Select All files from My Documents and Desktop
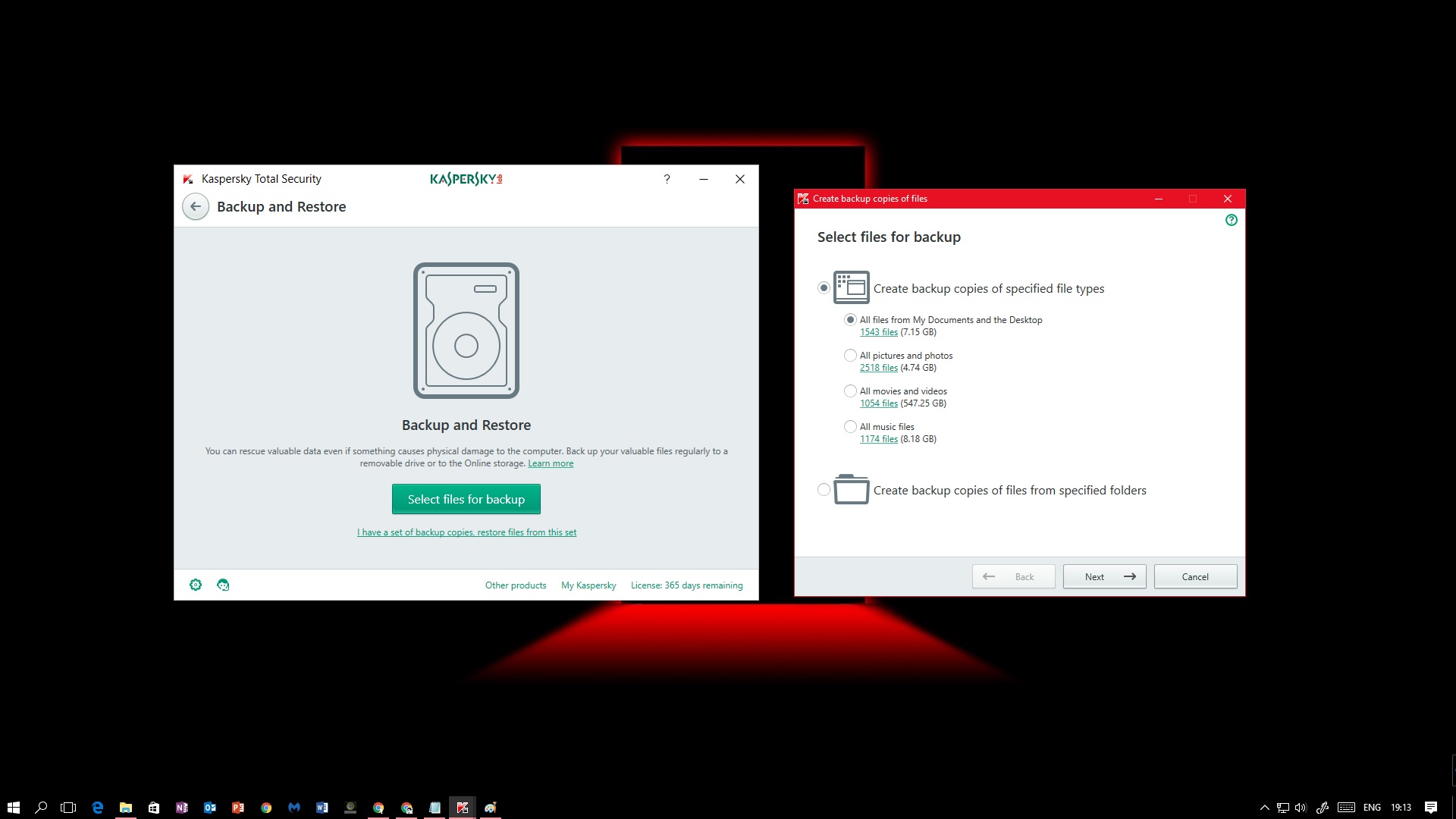The width and height of the screenshot is (1456, 819). point(850,320)
